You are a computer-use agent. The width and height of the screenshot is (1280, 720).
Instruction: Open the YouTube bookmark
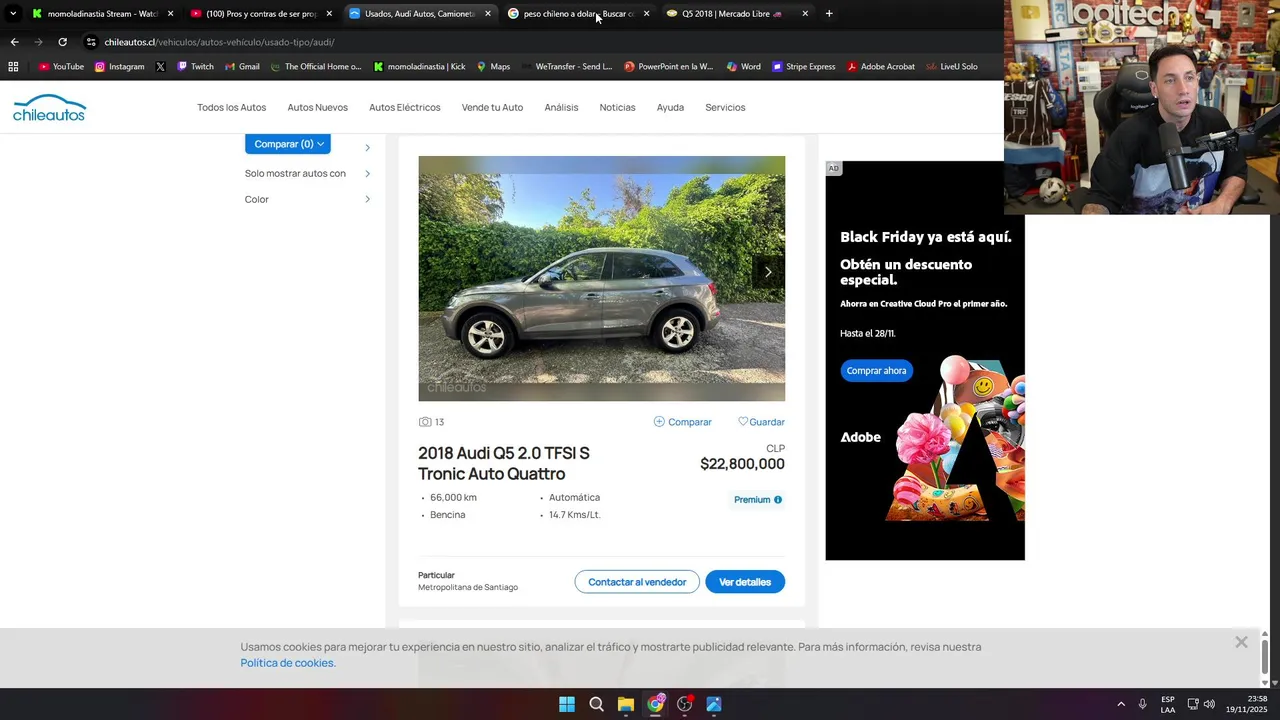[61, 67]
